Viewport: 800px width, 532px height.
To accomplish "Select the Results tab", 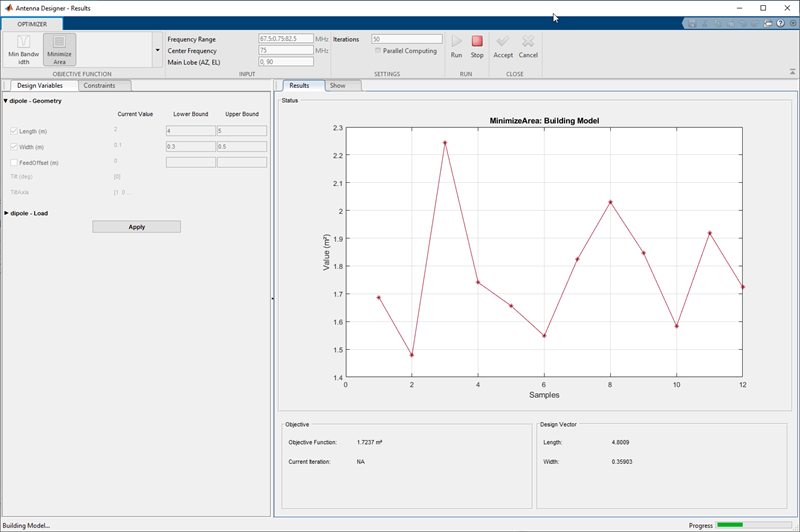I will coord(299,86).
